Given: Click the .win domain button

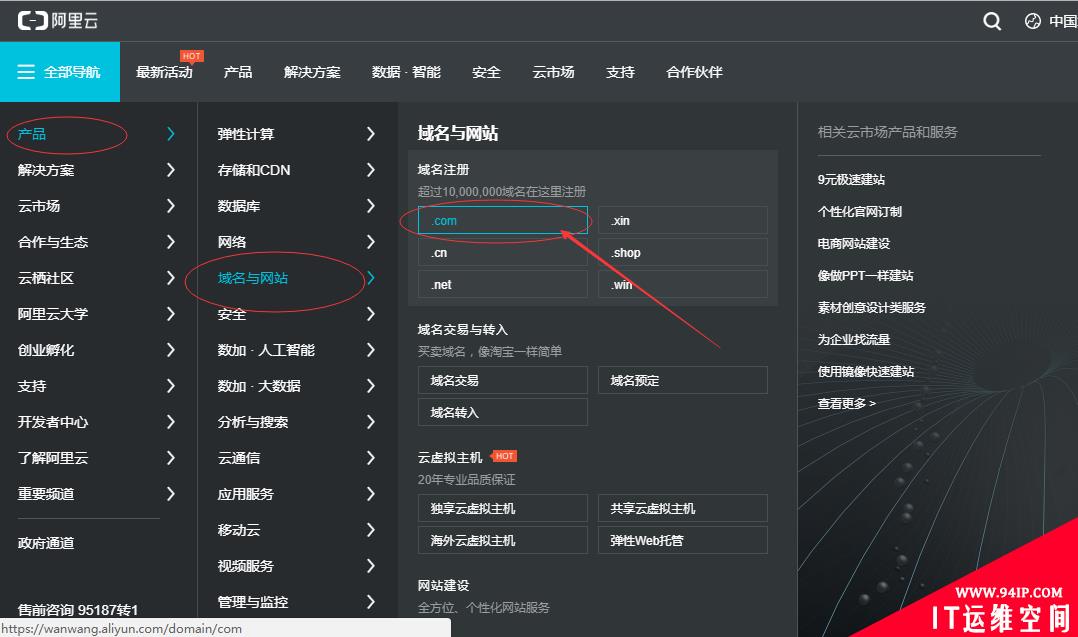Looking at the screenshot, I should pyautogui.click(x=683, y=284).
